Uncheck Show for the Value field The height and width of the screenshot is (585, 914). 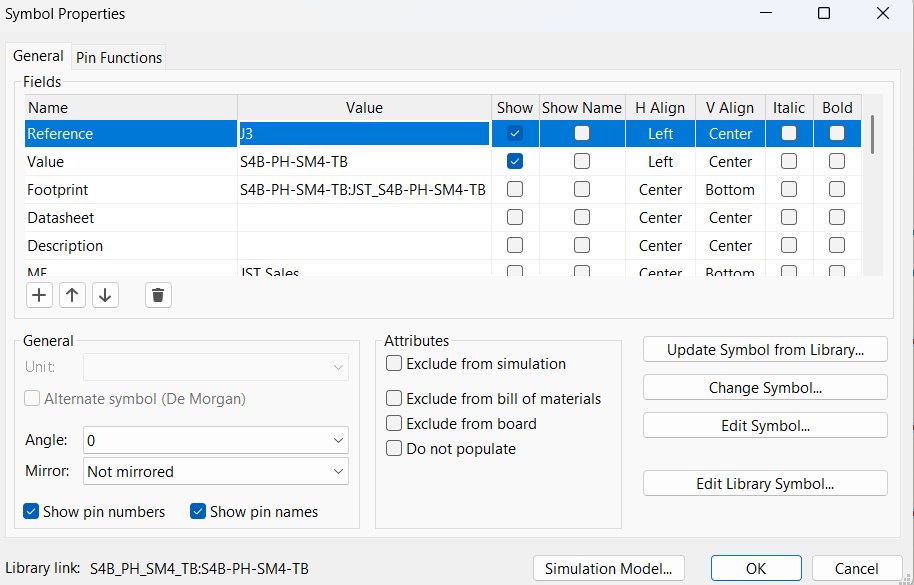click(514, 161)
